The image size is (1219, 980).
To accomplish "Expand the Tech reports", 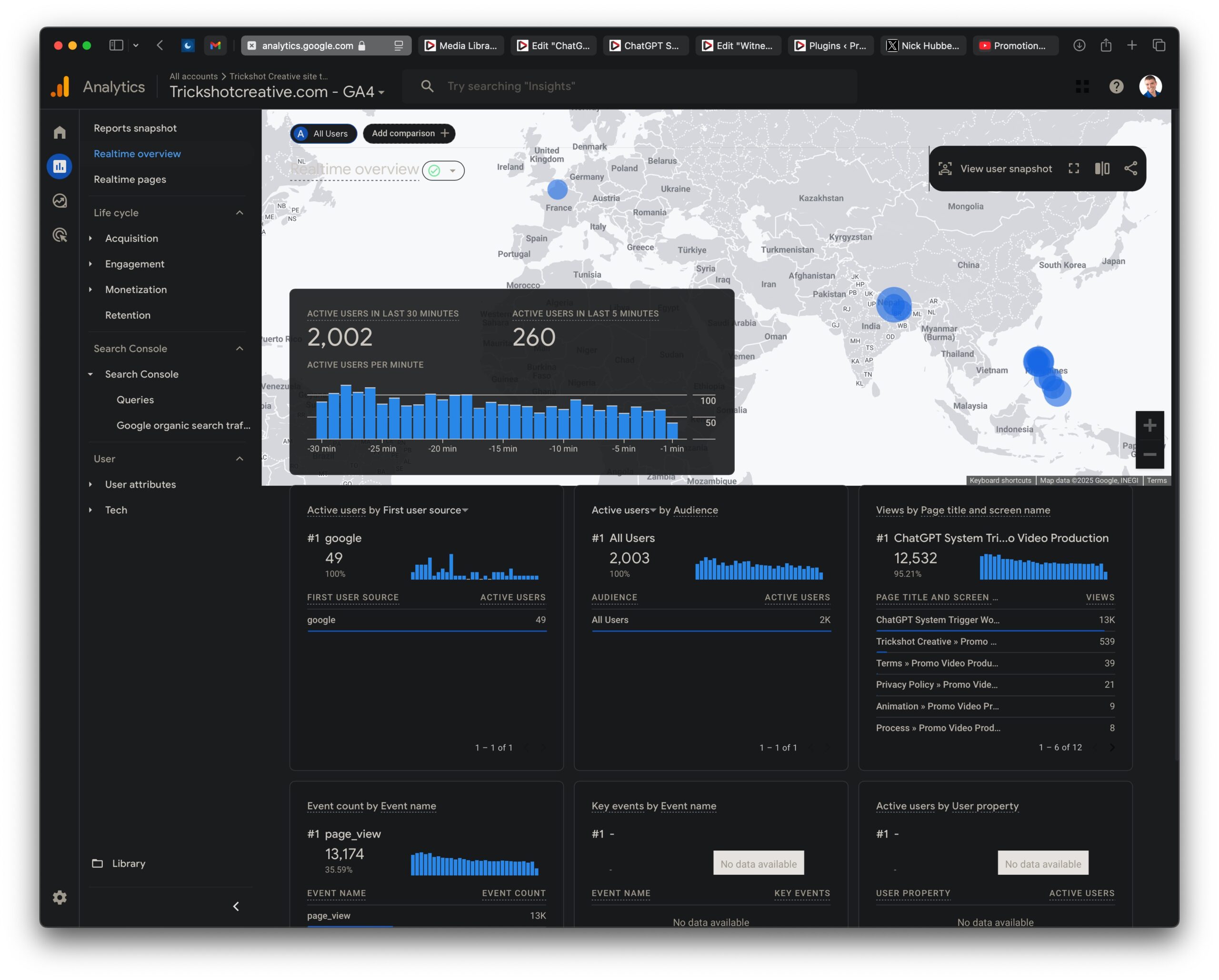I will pos(90,510).
